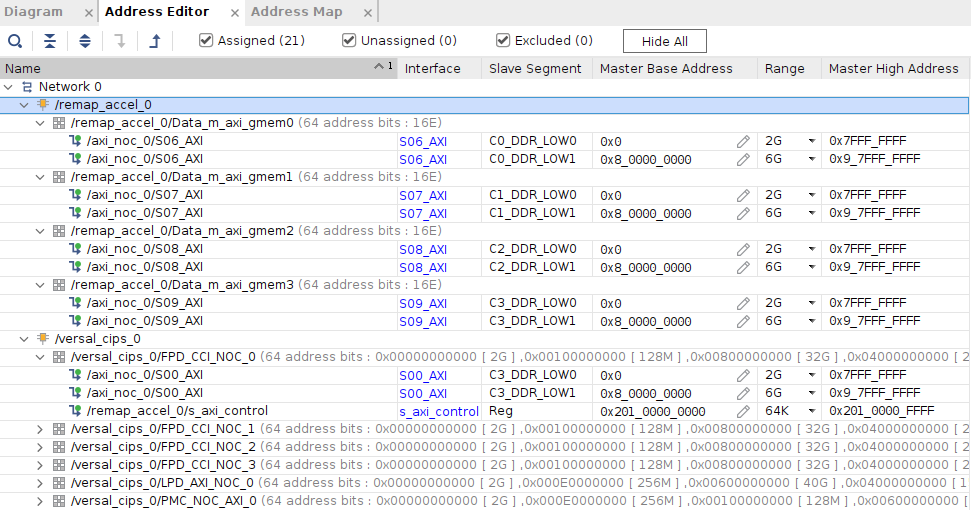The width and height of the screenshot is (971, 510).
Task: Open S09_AXI link in C3_DDR_LOW0 row
Action: [x=423, y=303]
